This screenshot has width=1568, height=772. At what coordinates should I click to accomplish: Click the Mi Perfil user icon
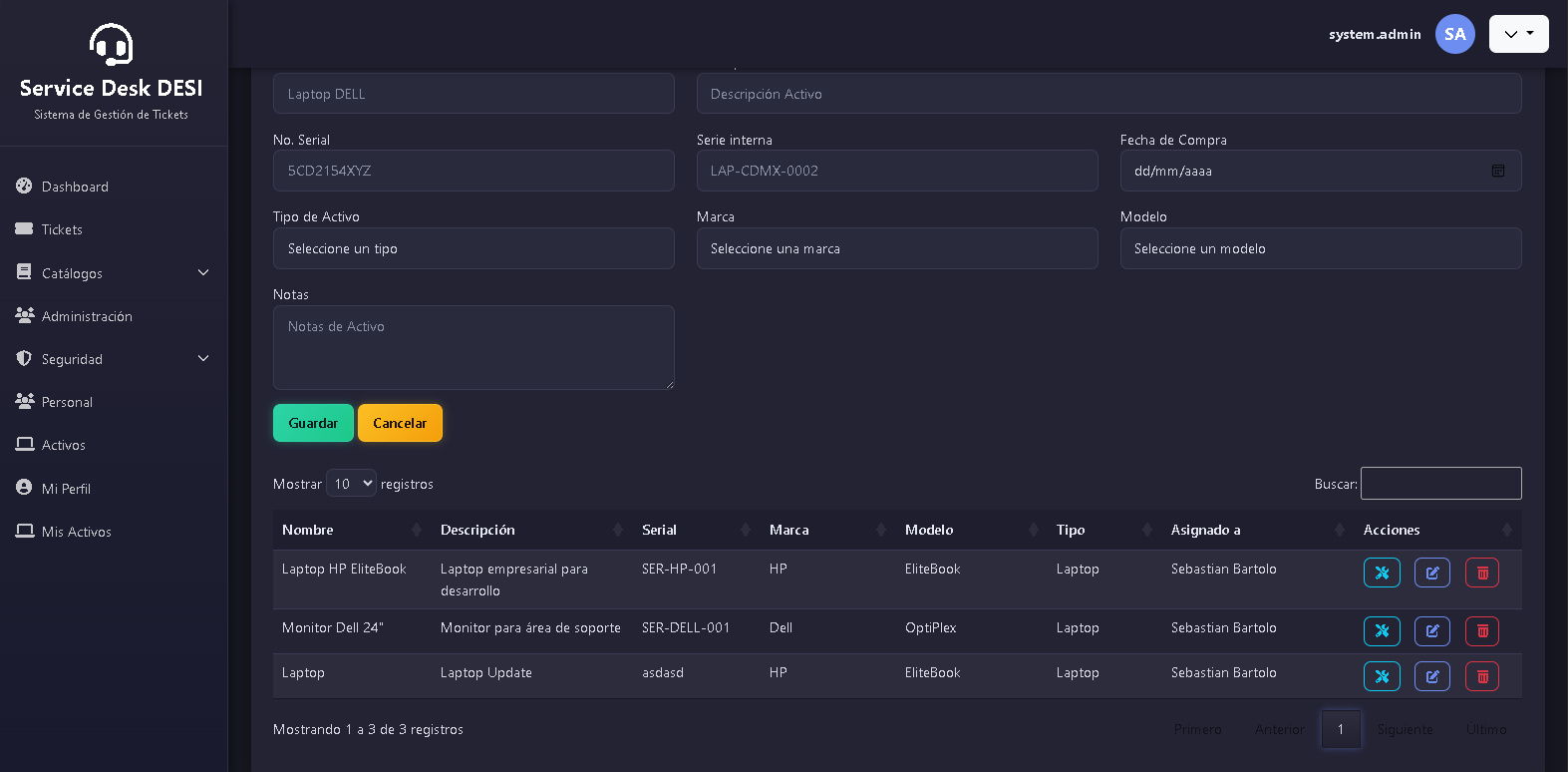click(24, 488)
